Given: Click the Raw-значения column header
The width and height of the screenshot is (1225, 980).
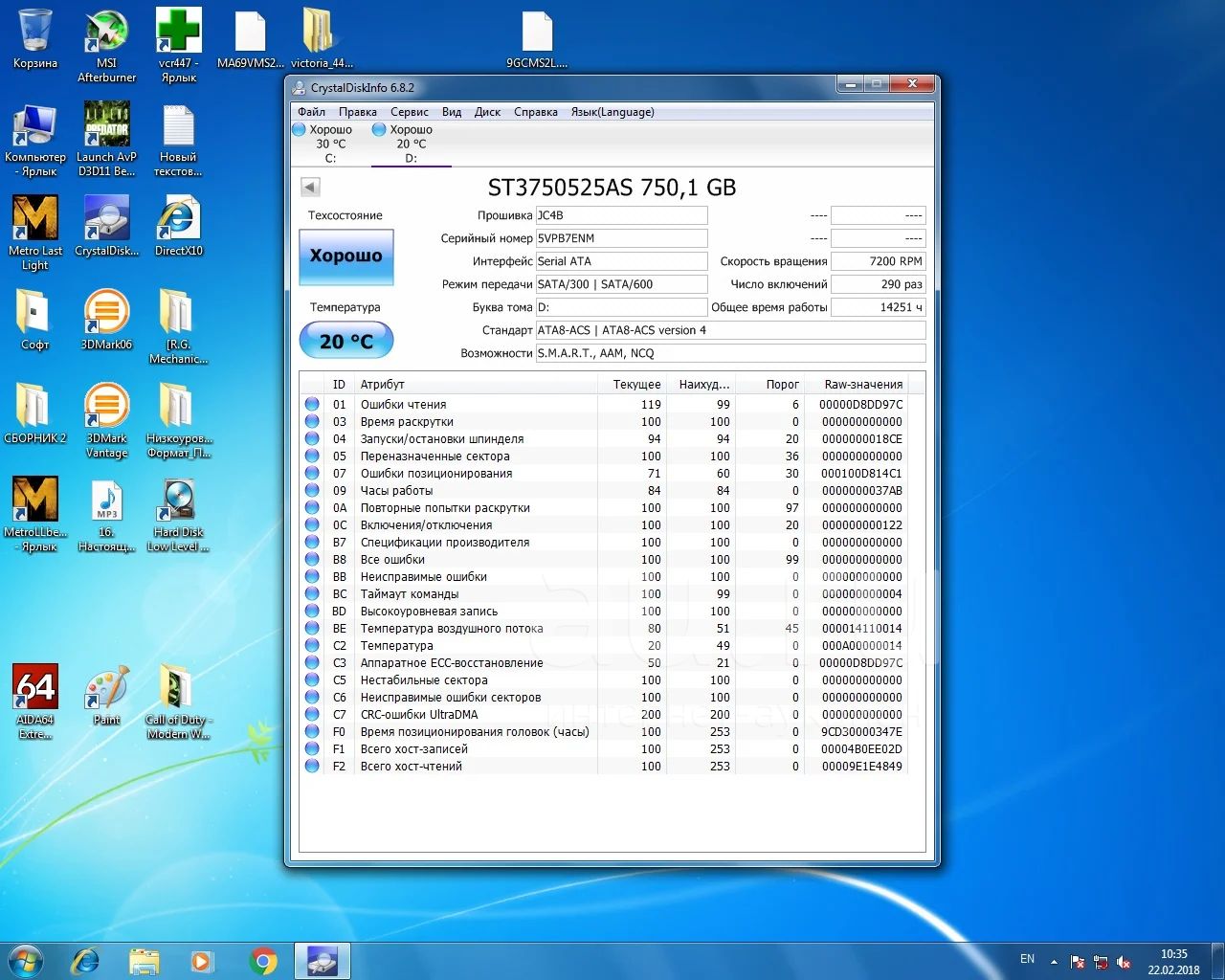Looking at the screenshot, I should coord(863,384).
